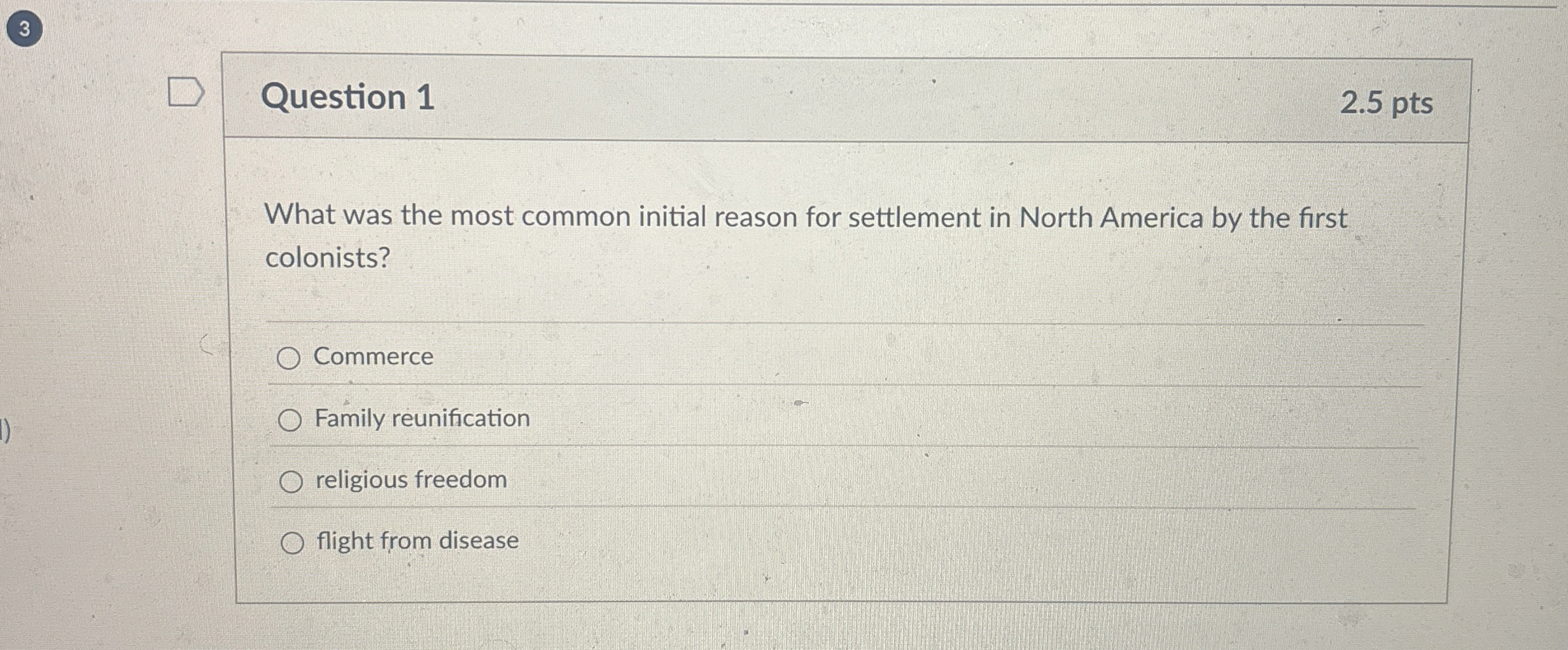The image size is (1568, 650).
Task: Choose religious freedom as the answer
Action: [x=291, y=482]
